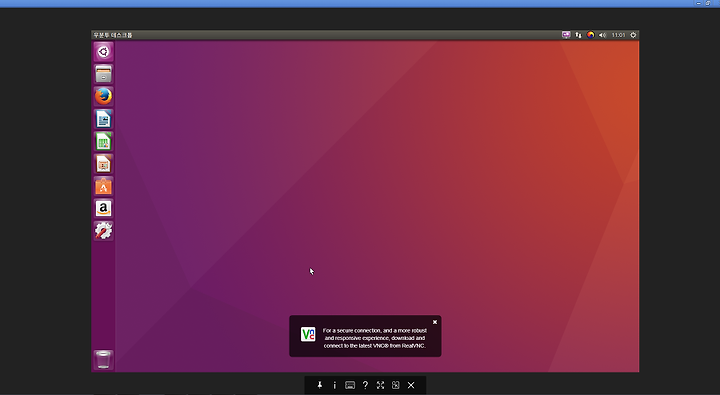Open Ubuntu Software center
Screen dimensions: 720x395
[x=103, y=186]
